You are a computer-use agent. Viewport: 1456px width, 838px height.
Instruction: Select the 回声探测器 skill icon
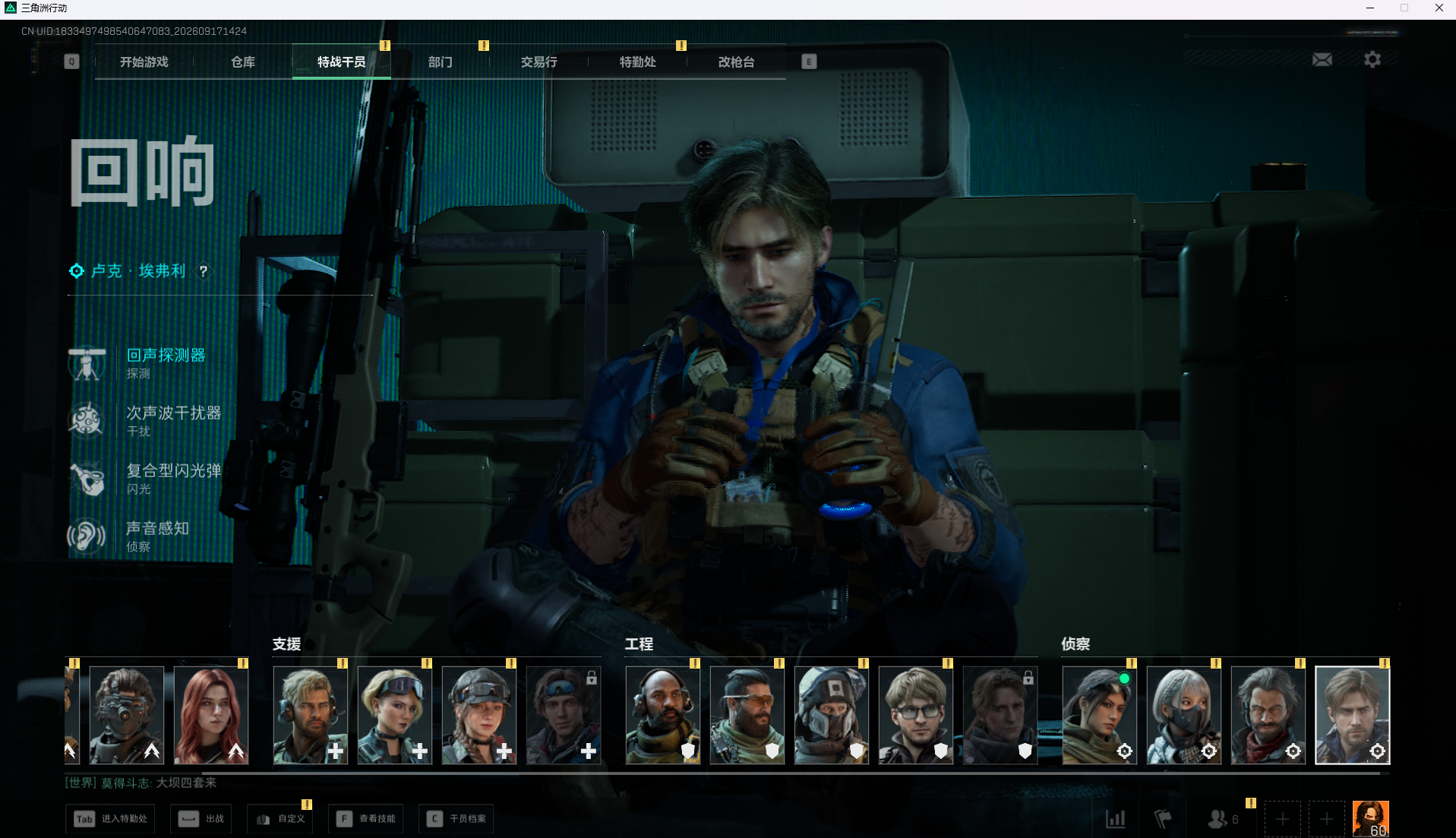click(x=87, y=363)
